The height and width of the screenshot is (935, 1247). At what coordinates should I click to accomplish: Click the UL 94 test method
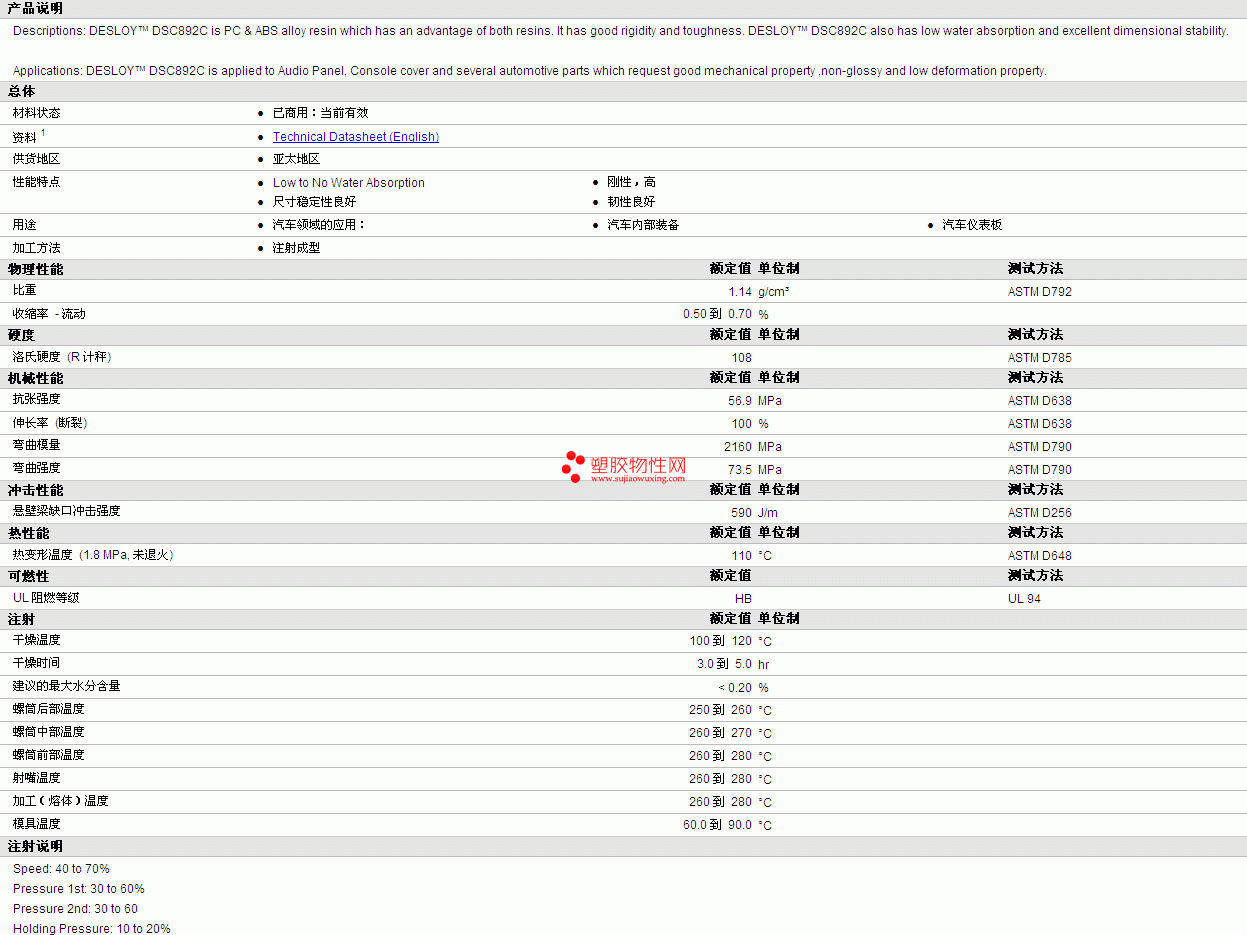pos(1024,599)
